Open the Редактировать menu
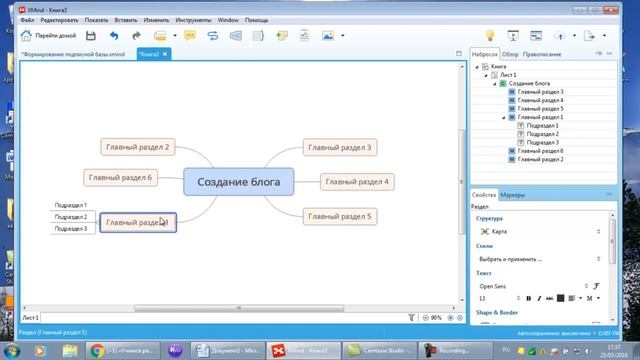640x360 pixels. tap(59, 20)
